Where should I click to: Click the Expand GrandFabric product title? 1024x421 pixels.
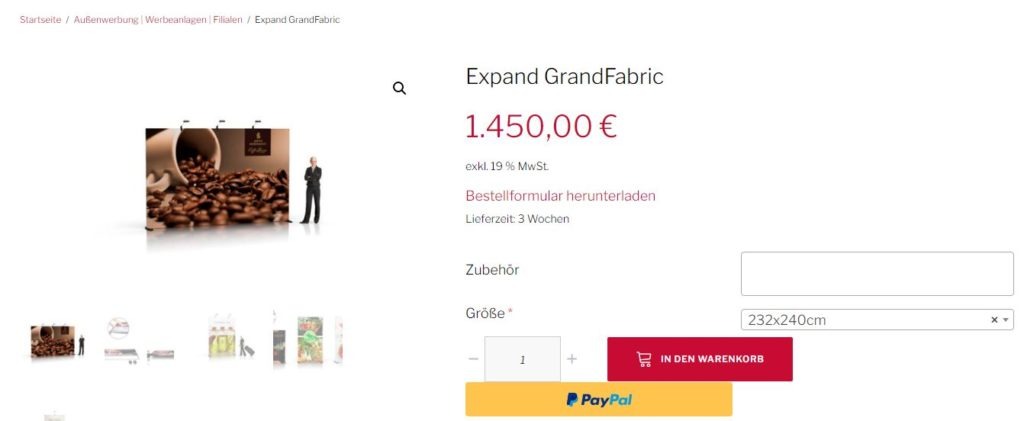point(564,76)
